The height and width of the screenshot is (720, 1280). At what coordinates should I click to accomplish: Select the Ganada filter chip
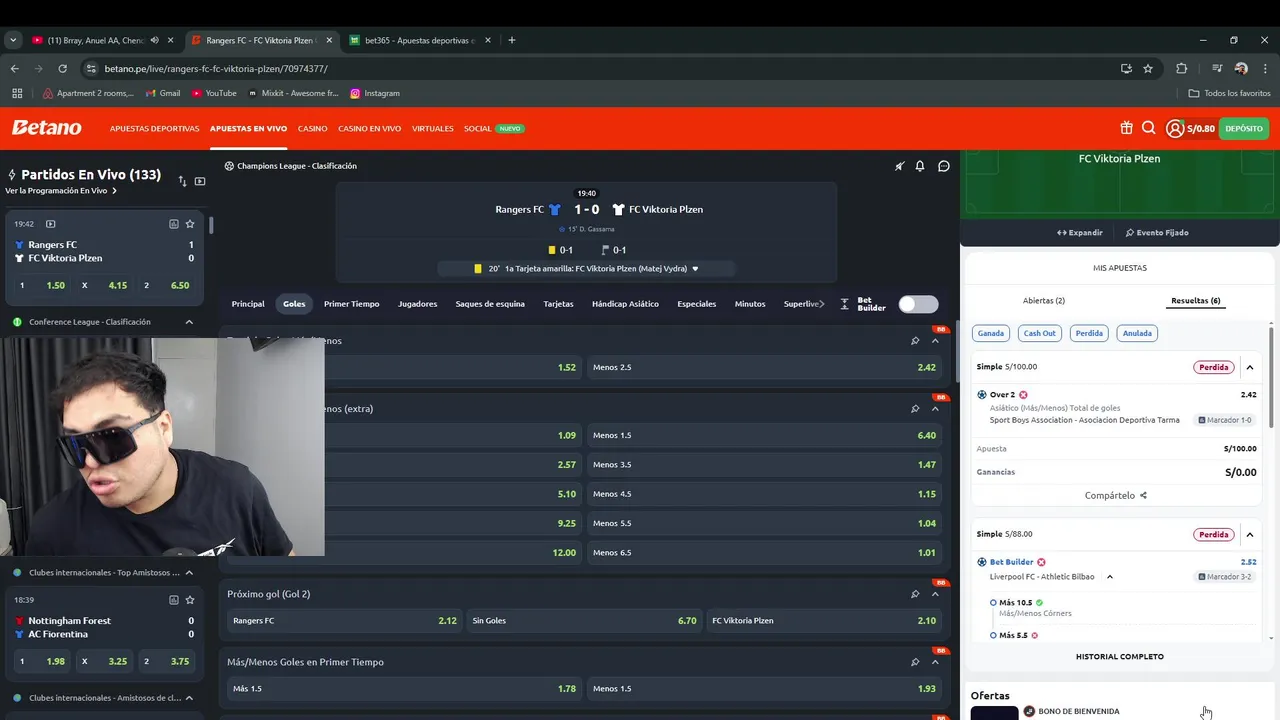point(991,333)
